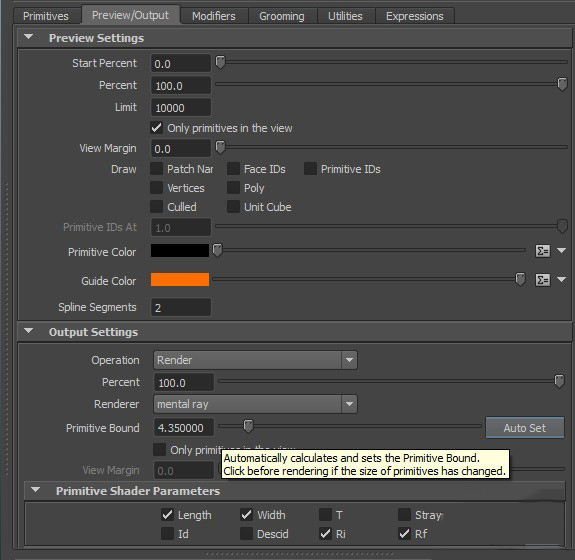This screenshot has height=560, width=575.
Task: Switch to the Modifiers tab
Action: pyautogui.click(x=214, y=16)
